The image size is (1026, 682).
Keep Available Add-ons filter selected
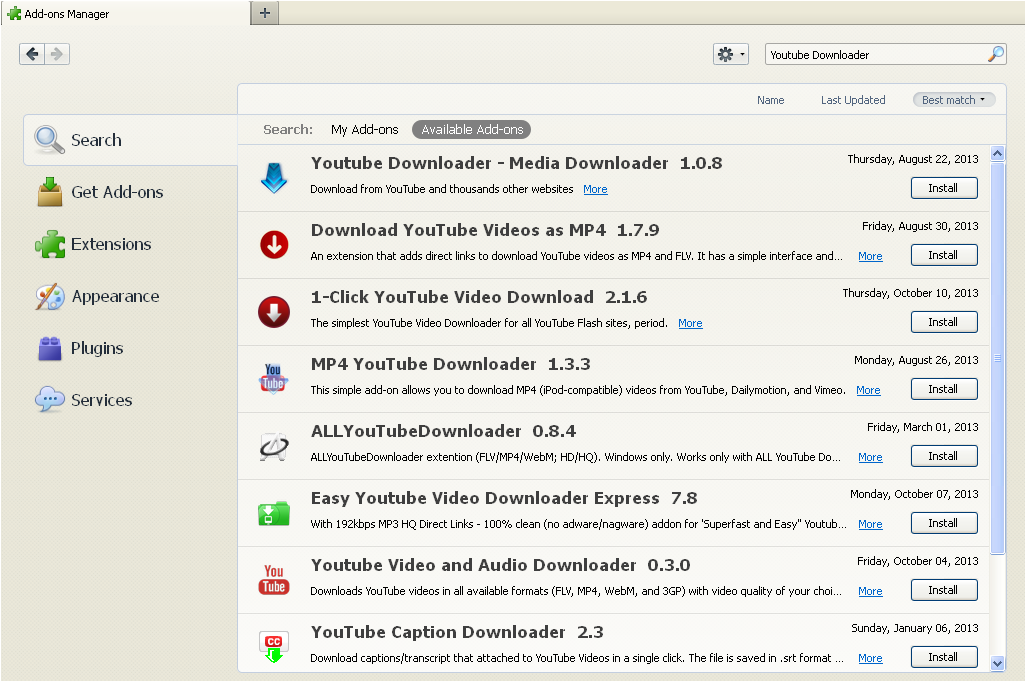pos(470,130)
